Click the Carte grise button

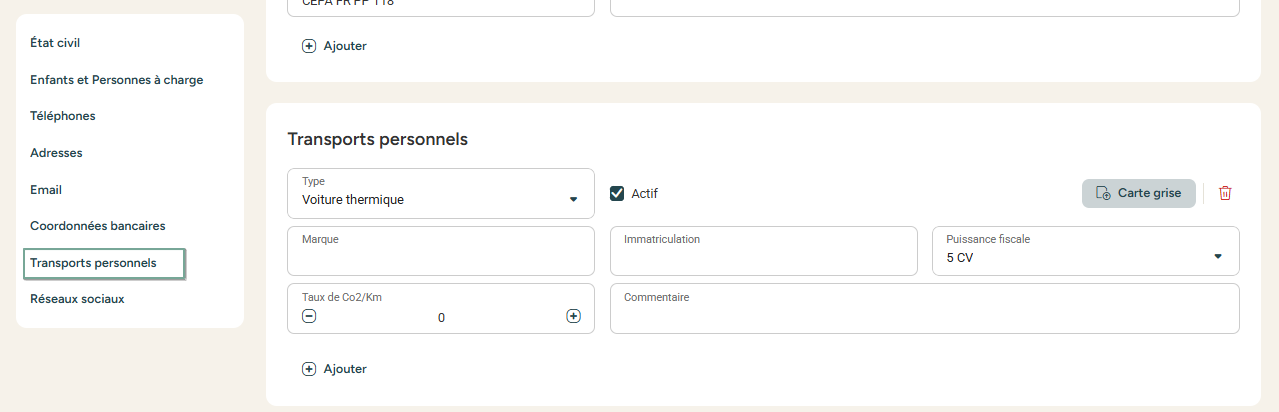[1139, 193]
